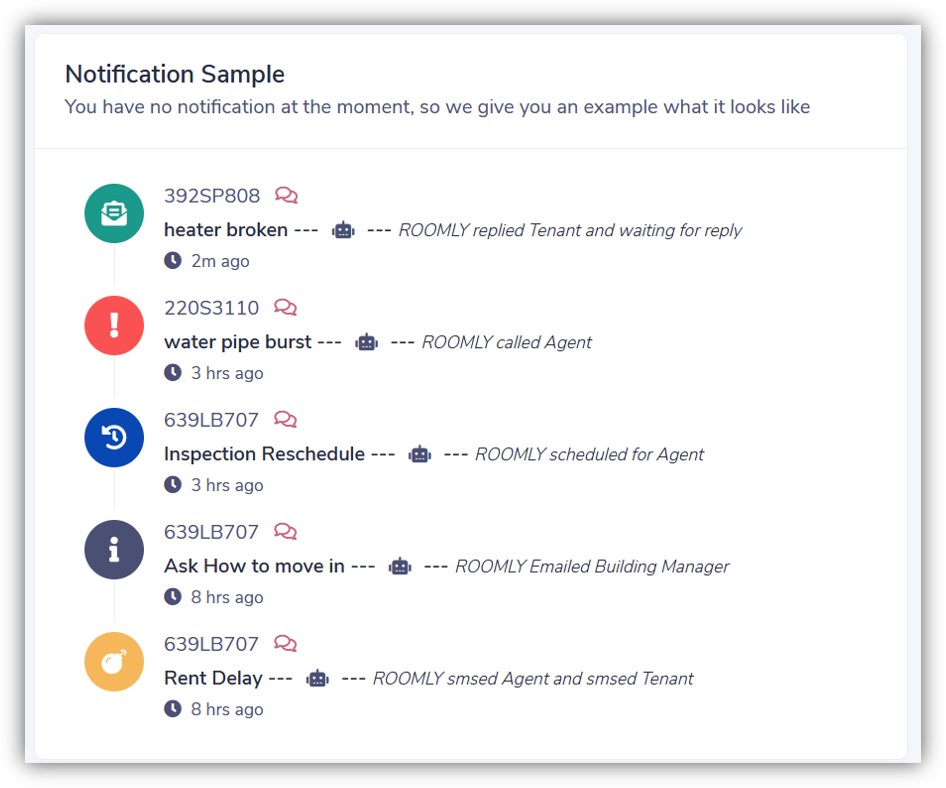Open property code 392SP808
The height and width of the screenshot is (788, 946).
tap(212, 196)
